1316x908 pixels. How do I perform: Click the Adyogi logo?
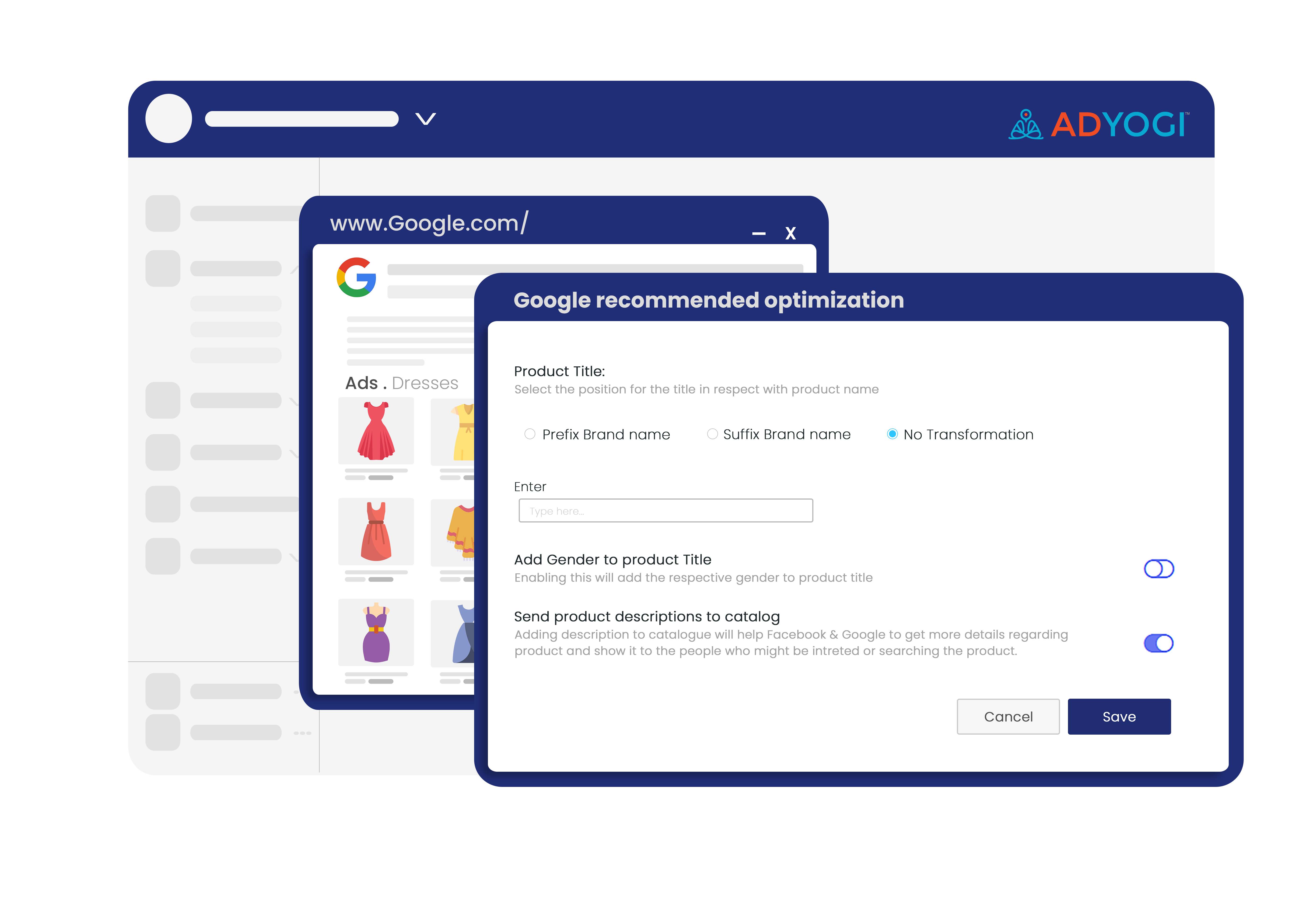[1099, 124]
